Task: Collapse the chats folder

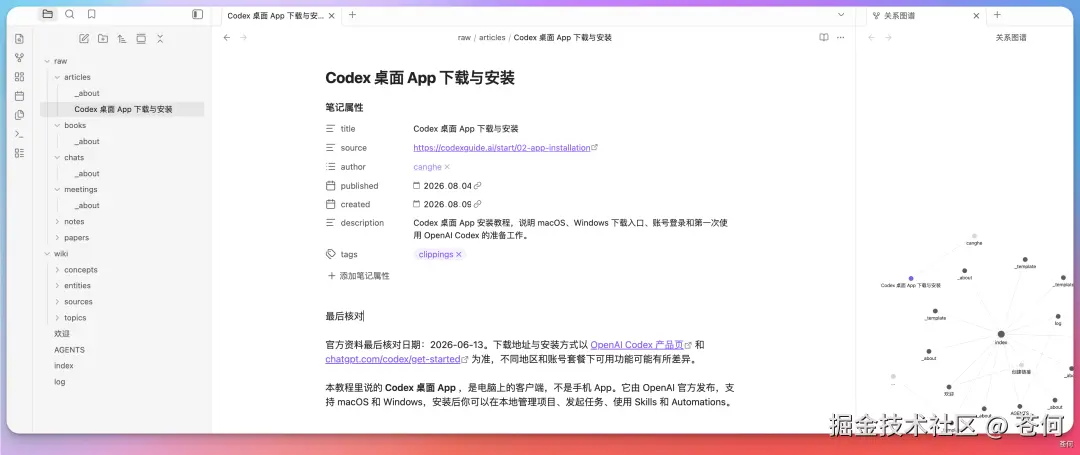Action: (57, 158)
